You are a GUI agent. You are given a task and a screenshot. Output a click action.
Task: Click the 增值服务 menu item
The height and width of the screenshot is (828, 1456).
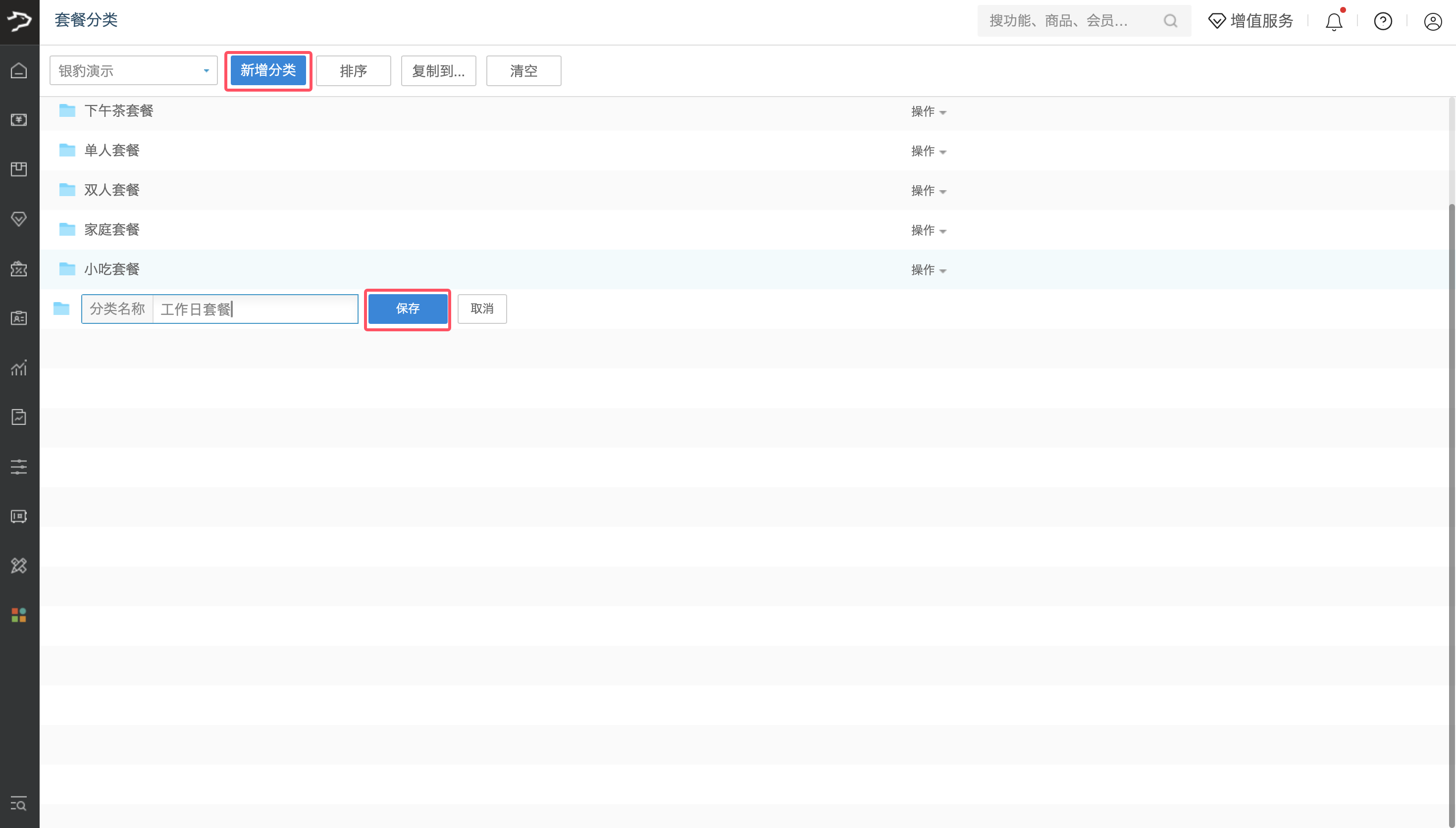pyautogui.click(x=1250, y=21)
